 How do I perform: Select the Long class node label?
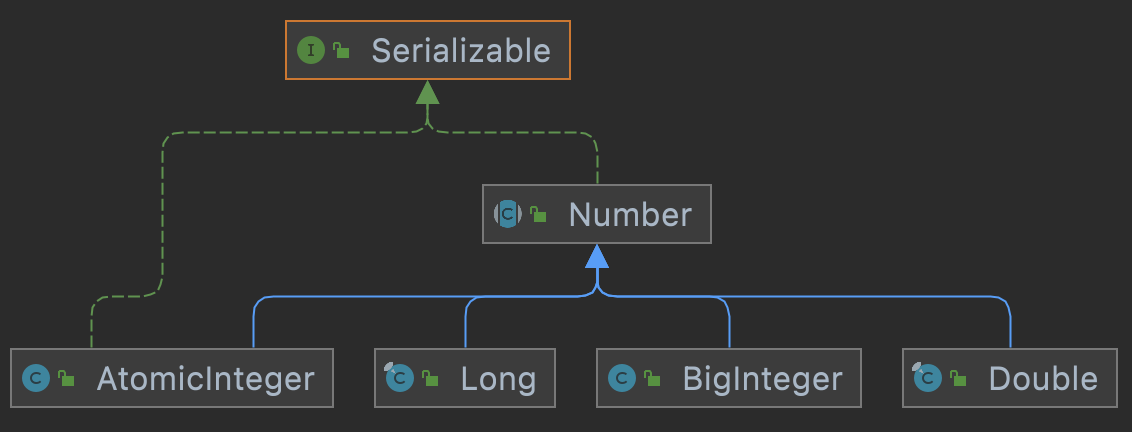click(x=498, y=378)
